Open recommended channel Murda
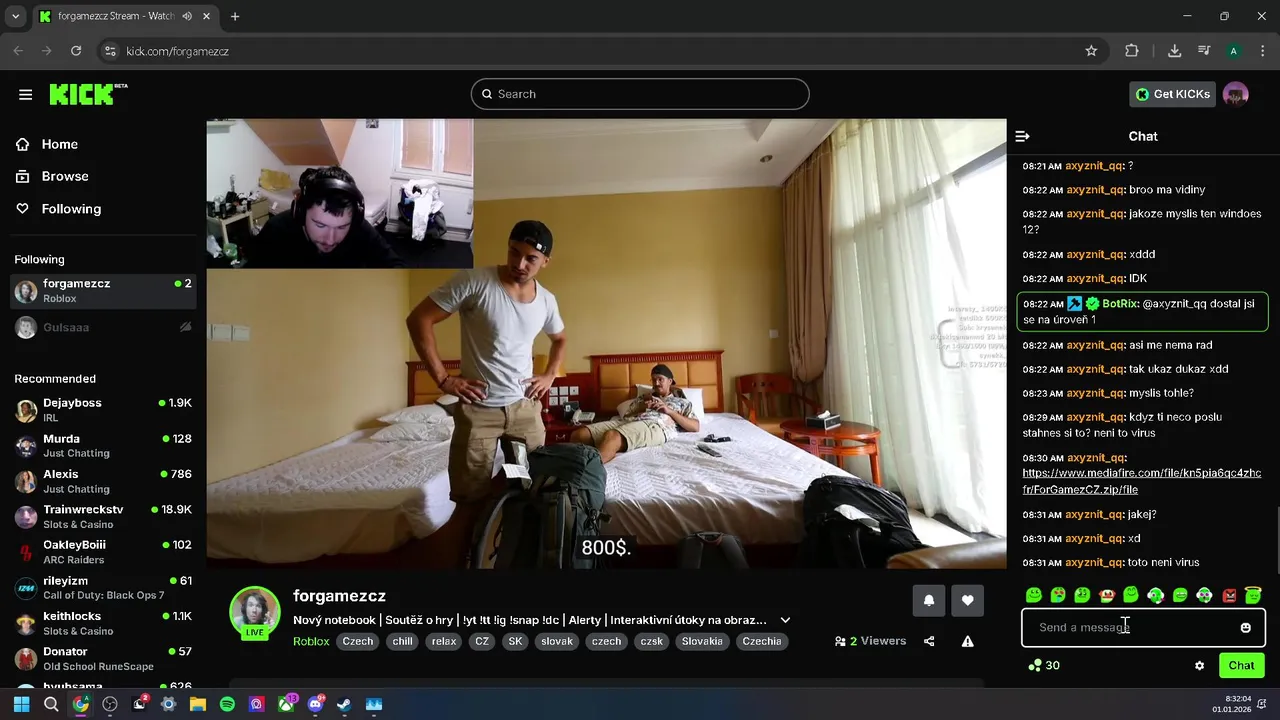1280x720 pixels. pyautogui.click(x=103, y=446)
